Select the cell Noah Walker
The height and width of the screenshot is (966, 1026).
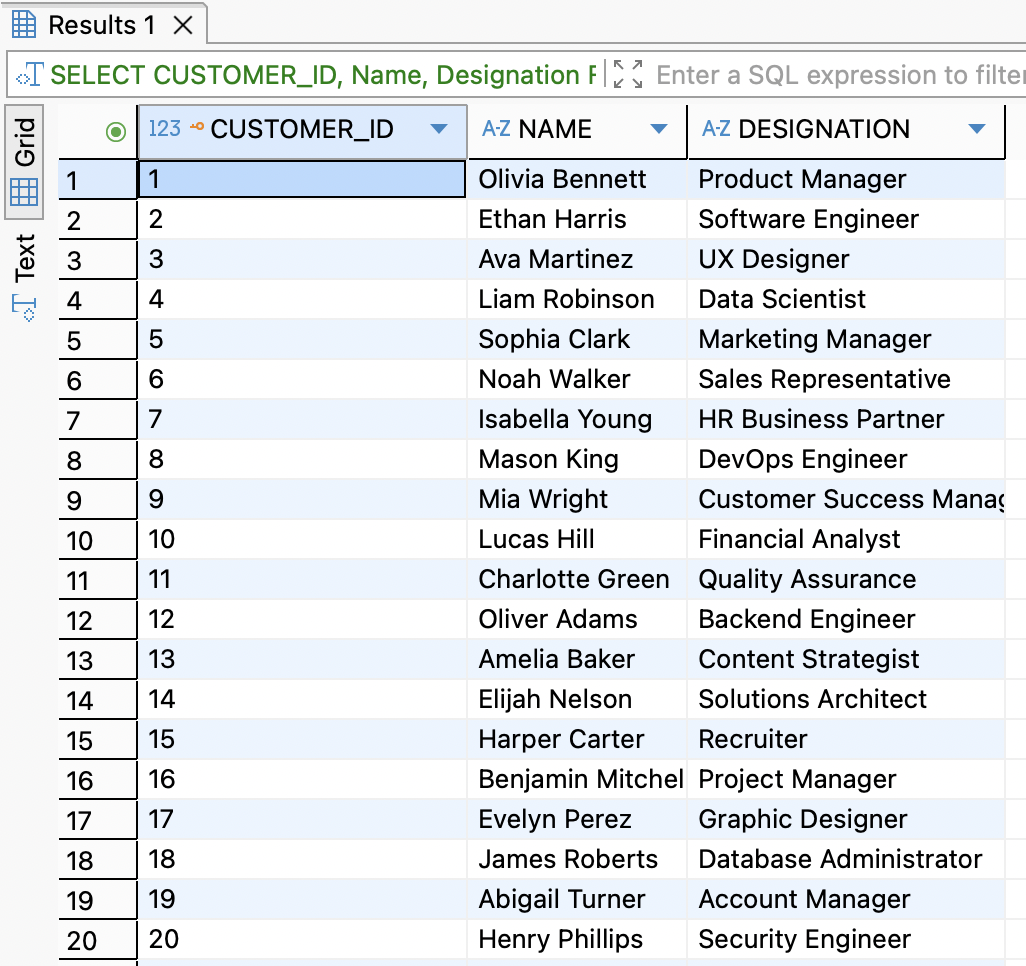577,379
